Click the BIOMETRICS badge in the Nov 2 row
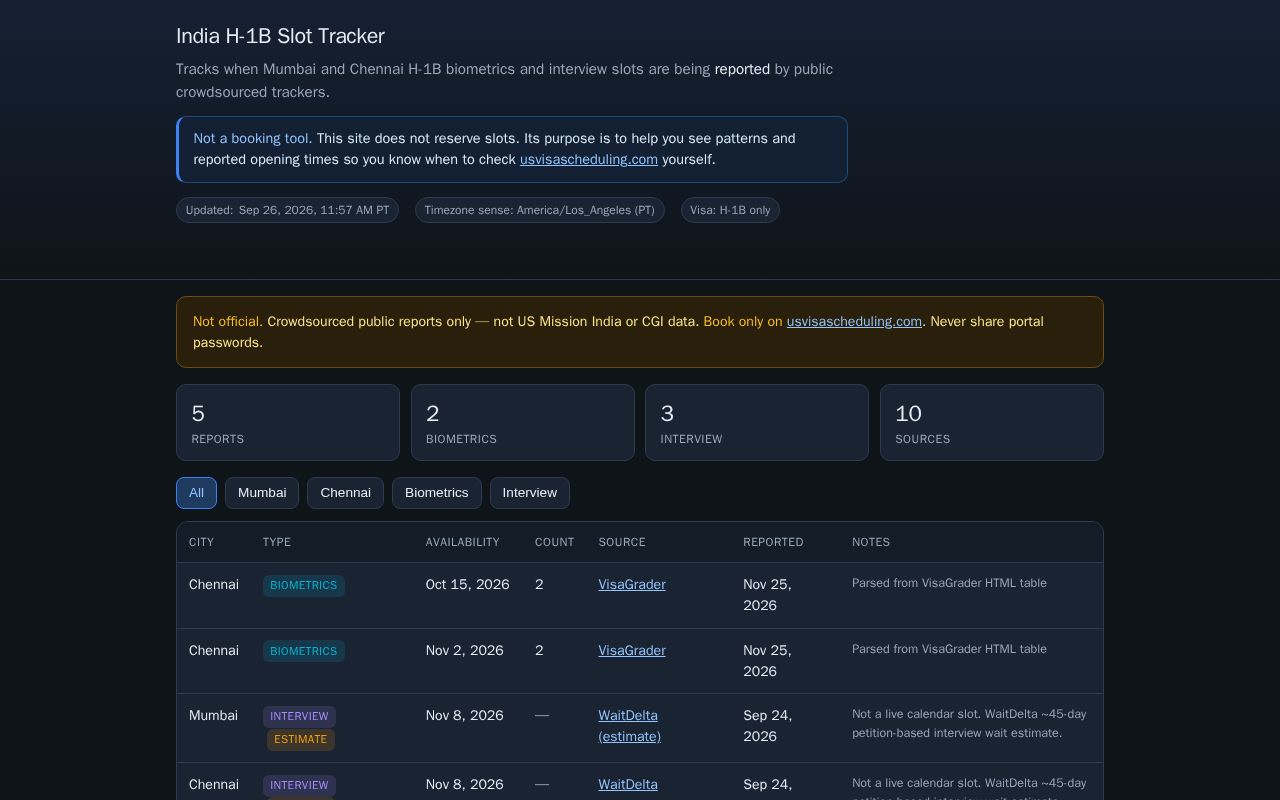The height and width of the screenshot is (800, 1280). coord(304,652)
